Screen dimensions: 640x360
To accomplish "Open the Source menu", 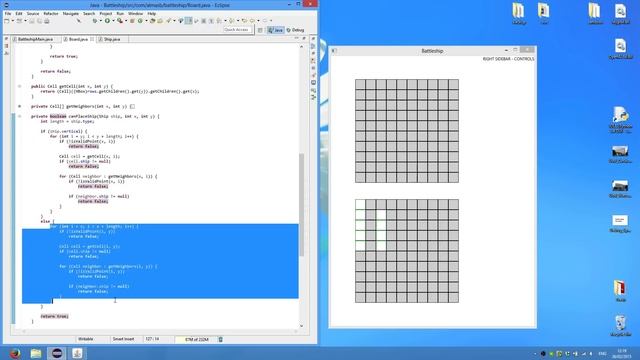I will coord(33,13).
